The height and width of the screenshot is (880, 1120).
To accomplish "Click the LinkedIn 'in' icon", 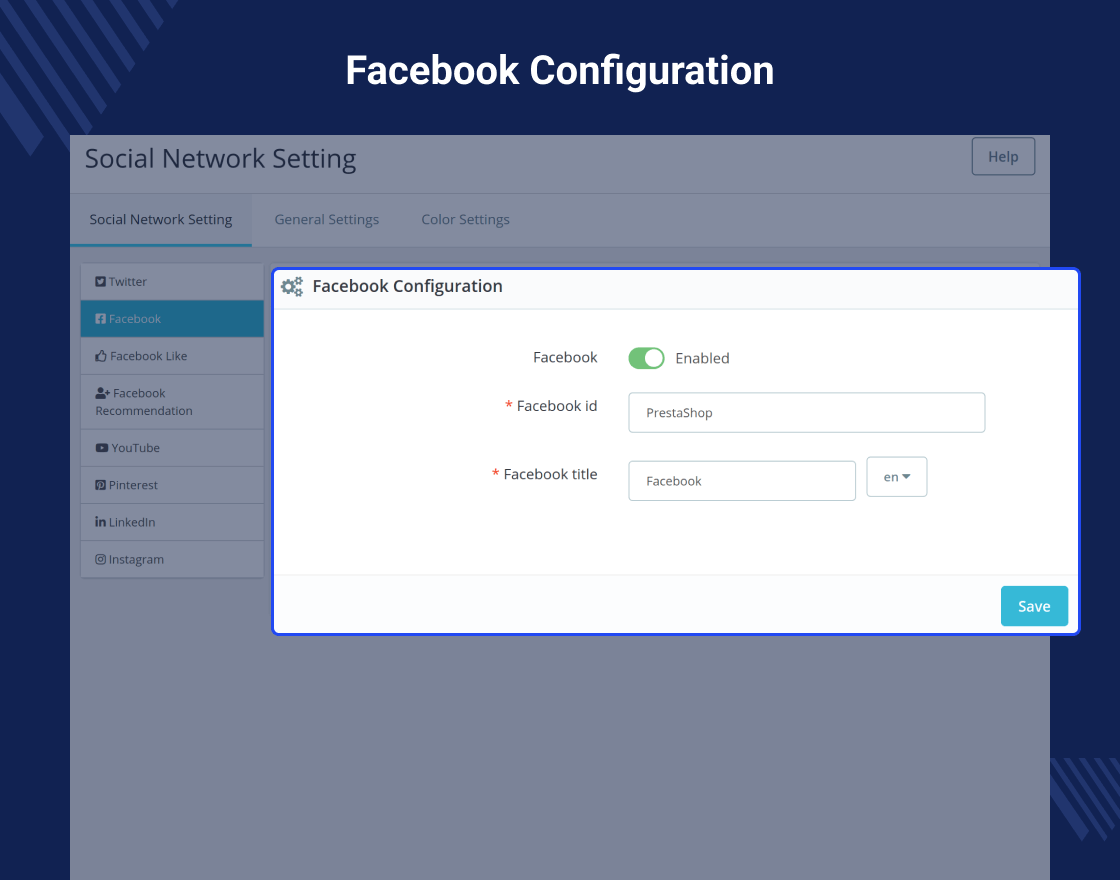I will [x=101, y=522].
